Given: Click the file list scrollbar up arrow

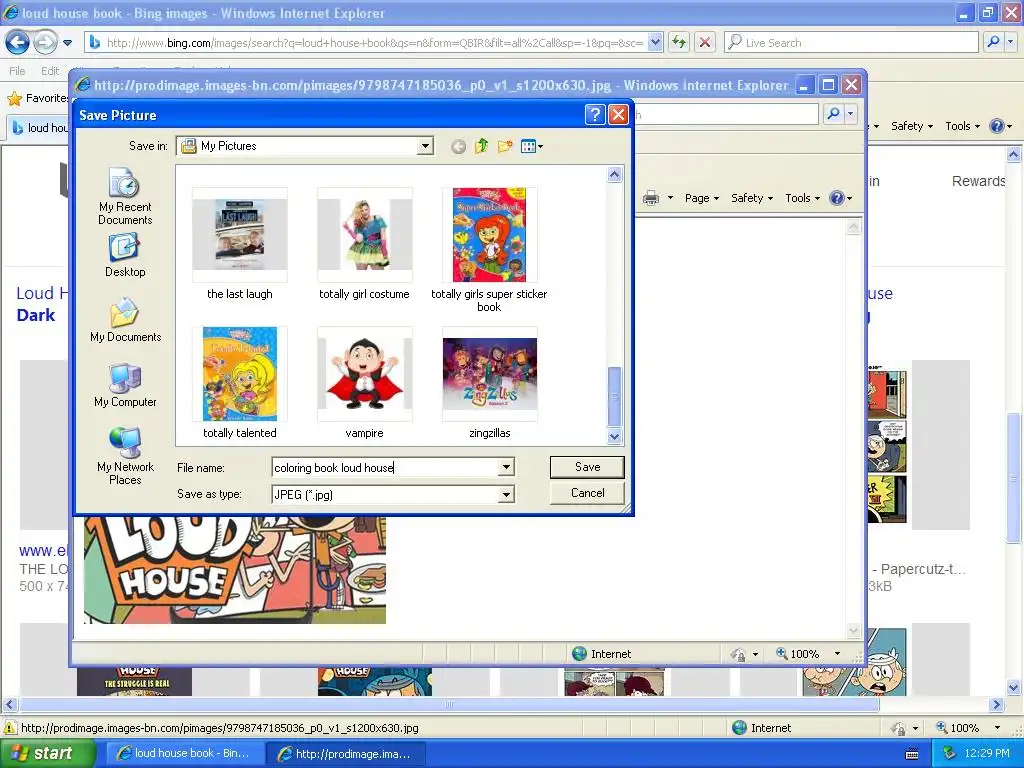Looking at the screenshot, I should [x=615, y=174].
